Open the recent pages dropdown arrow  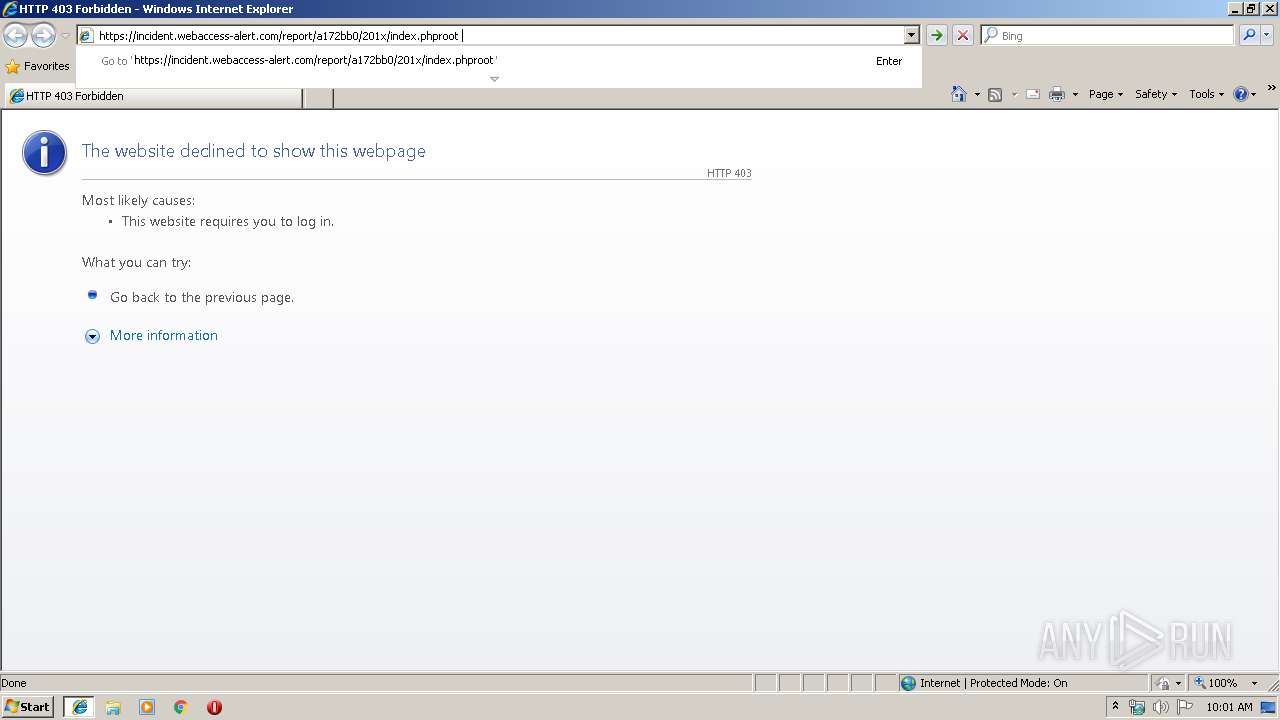coord(65,36)
